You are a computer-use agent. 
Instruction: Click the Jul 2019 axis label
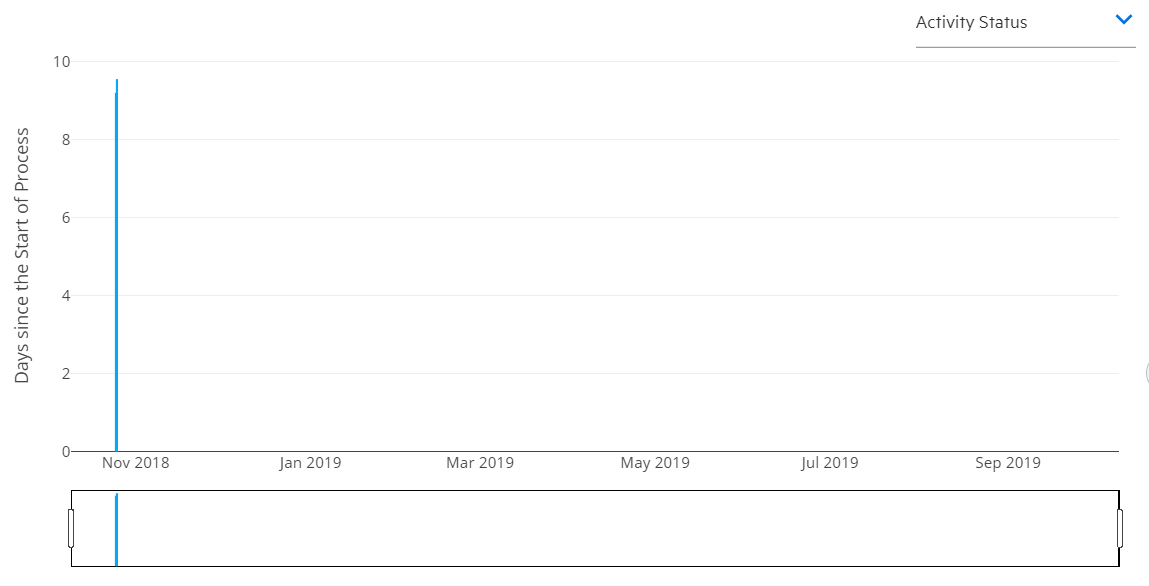(831, 462)
